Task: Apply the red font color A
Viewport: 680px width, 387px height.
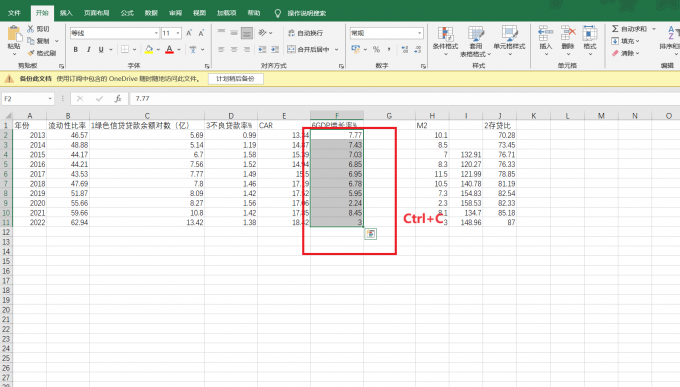Action: pyautogui.click(x=170, y=49)
